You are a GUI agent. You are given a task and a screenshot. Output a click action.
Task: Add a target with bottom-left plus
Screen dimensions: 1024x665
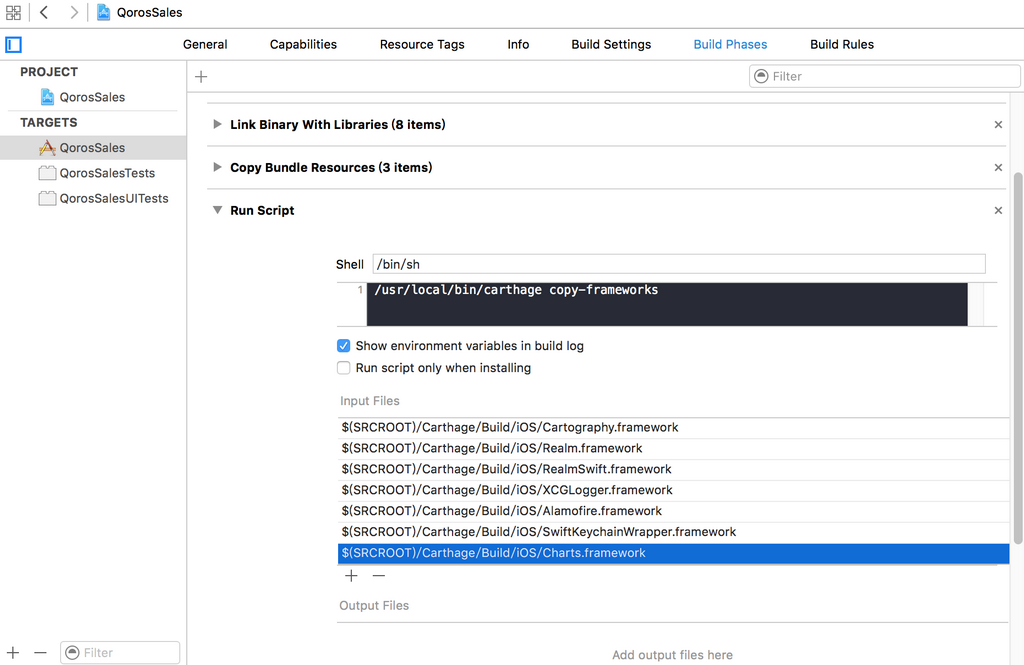13,653
